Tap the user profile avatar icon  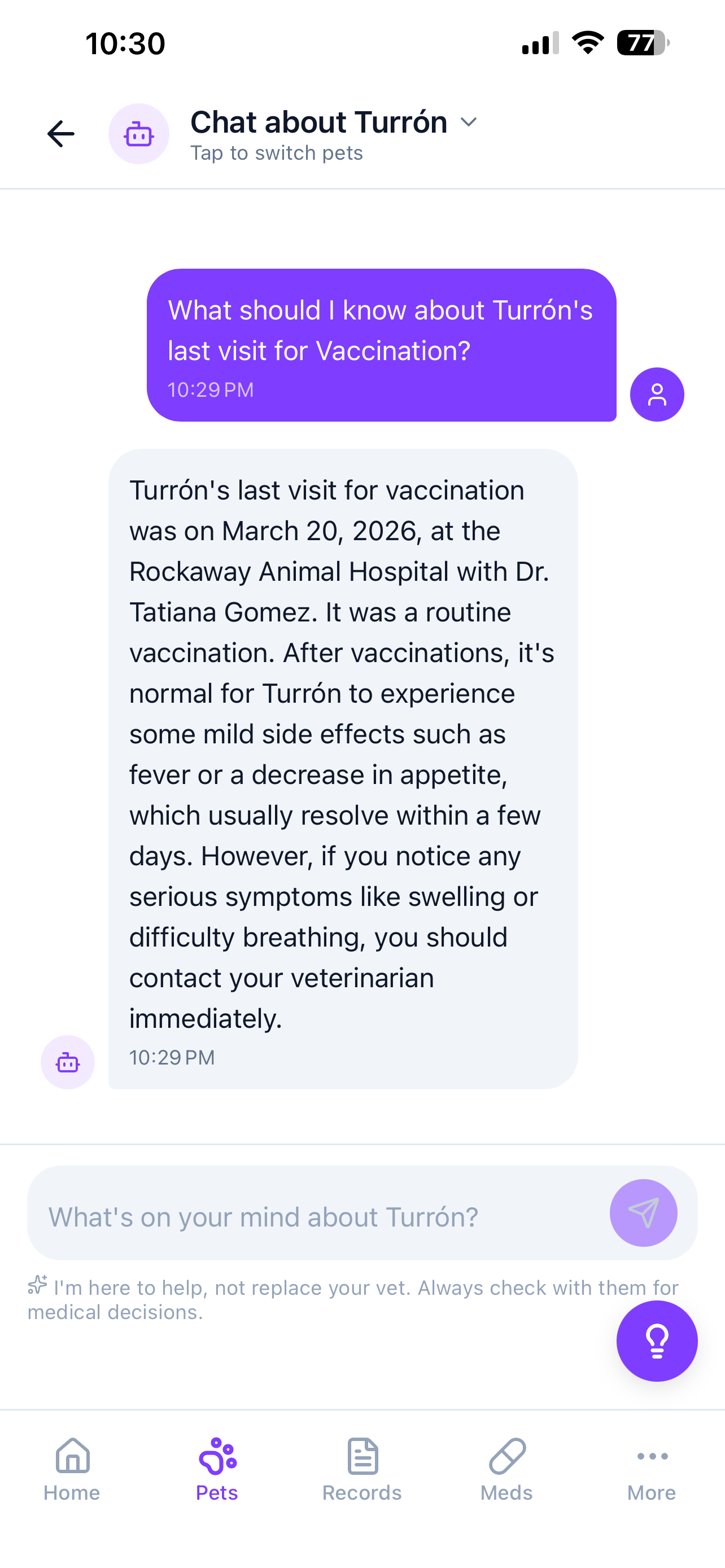tap(657, 395)
